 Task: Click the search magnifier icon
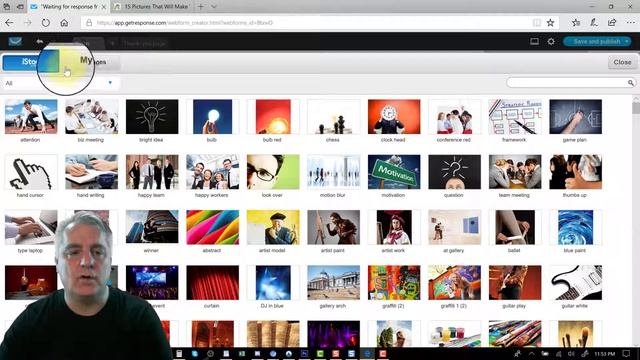pos(631,83)
